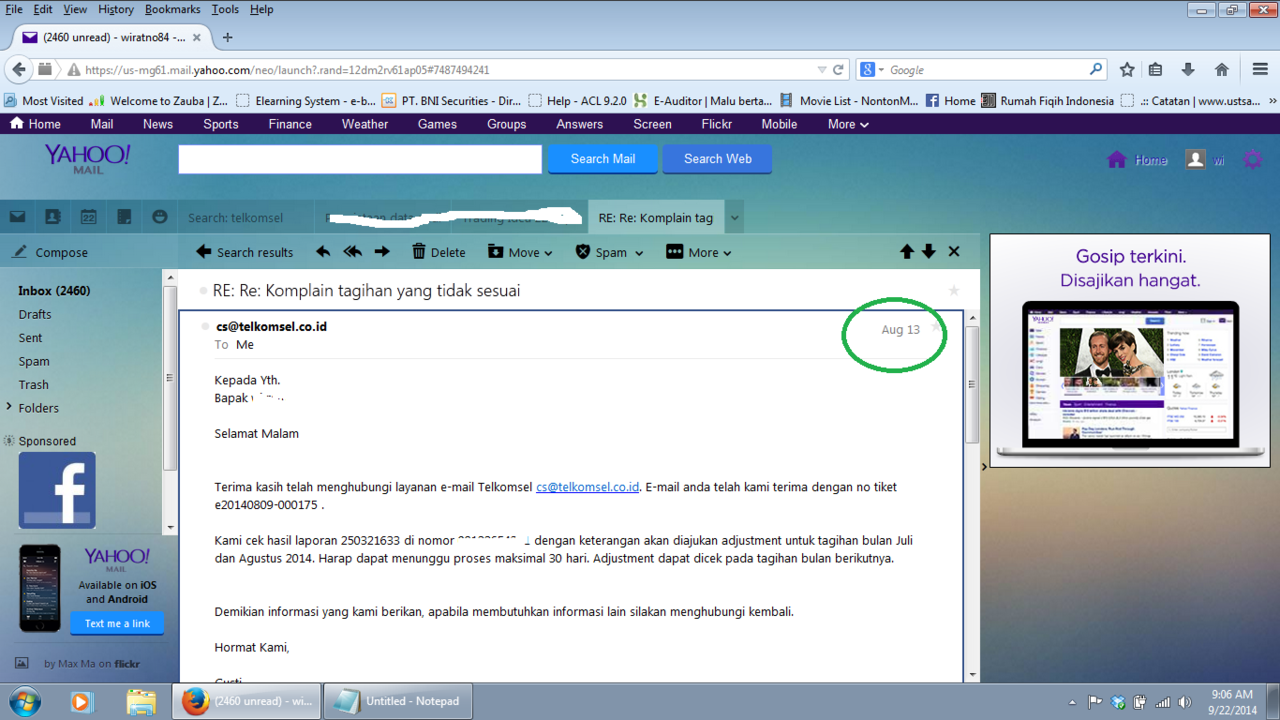Open the Messenger smiley icon

tap(160, 217)
